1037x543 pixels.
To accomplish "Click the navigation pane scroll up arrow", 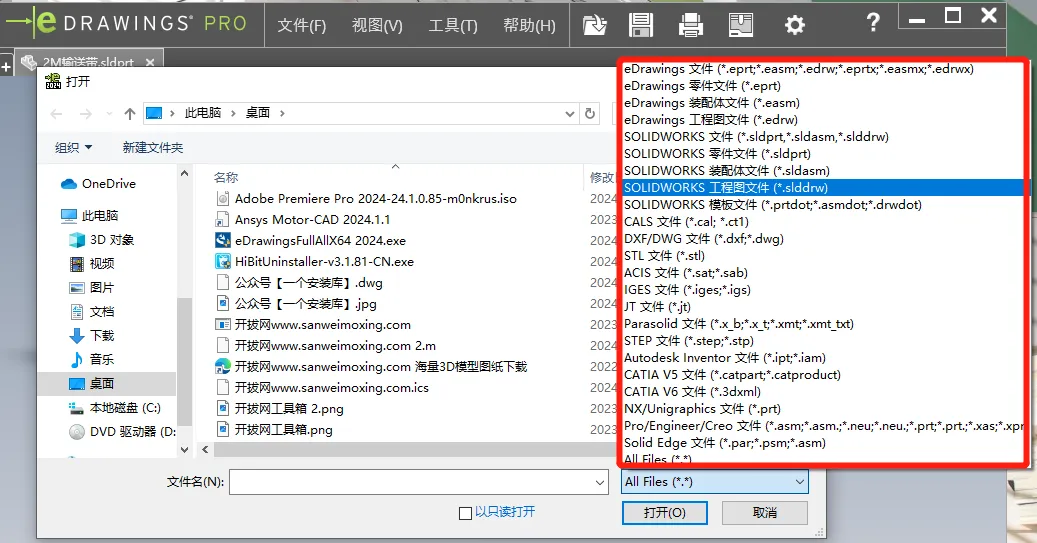I will point(185,173).
